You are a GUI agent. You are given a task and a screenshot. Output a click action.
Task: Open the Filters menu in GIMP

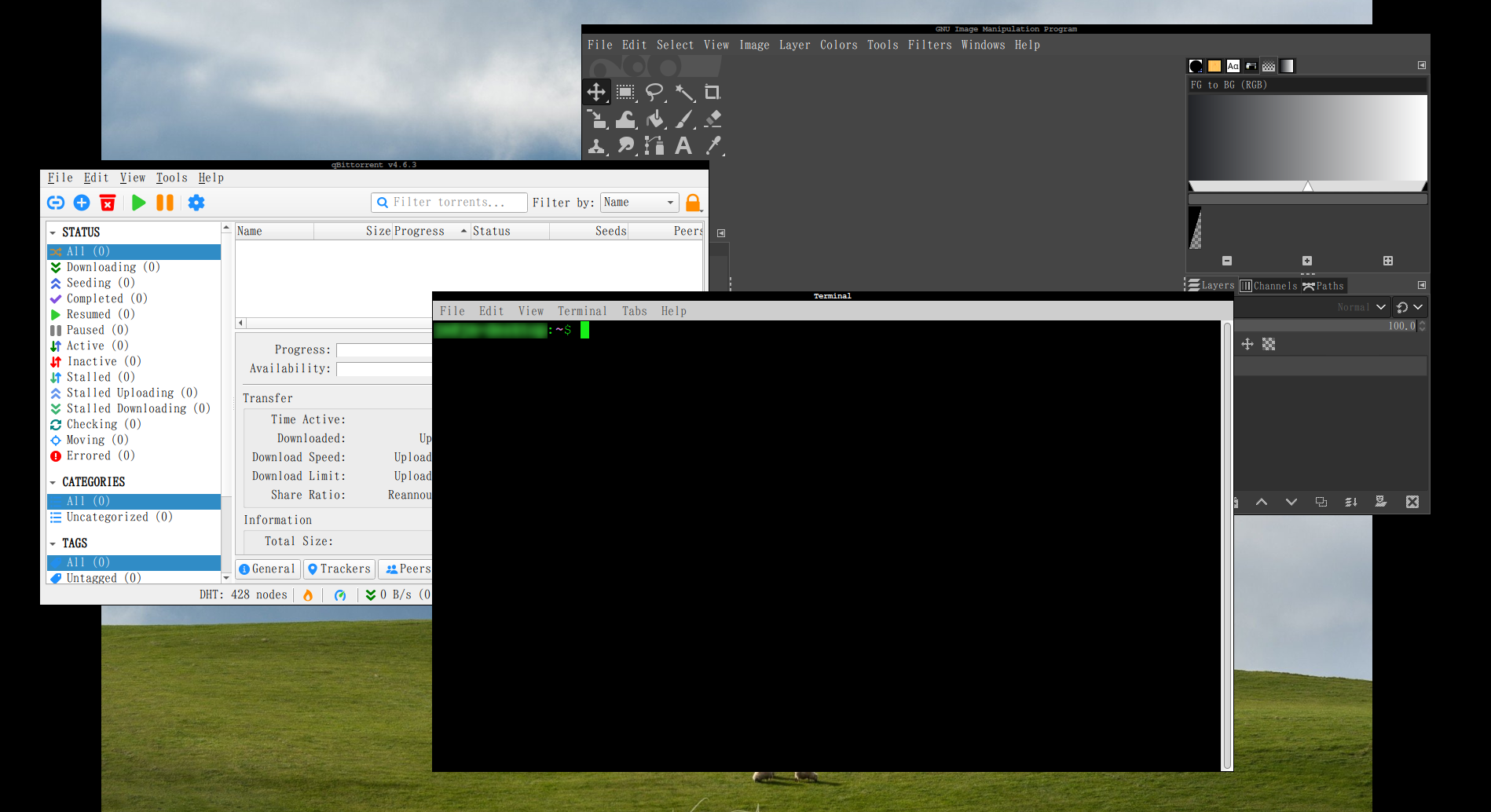pos(930,46)
